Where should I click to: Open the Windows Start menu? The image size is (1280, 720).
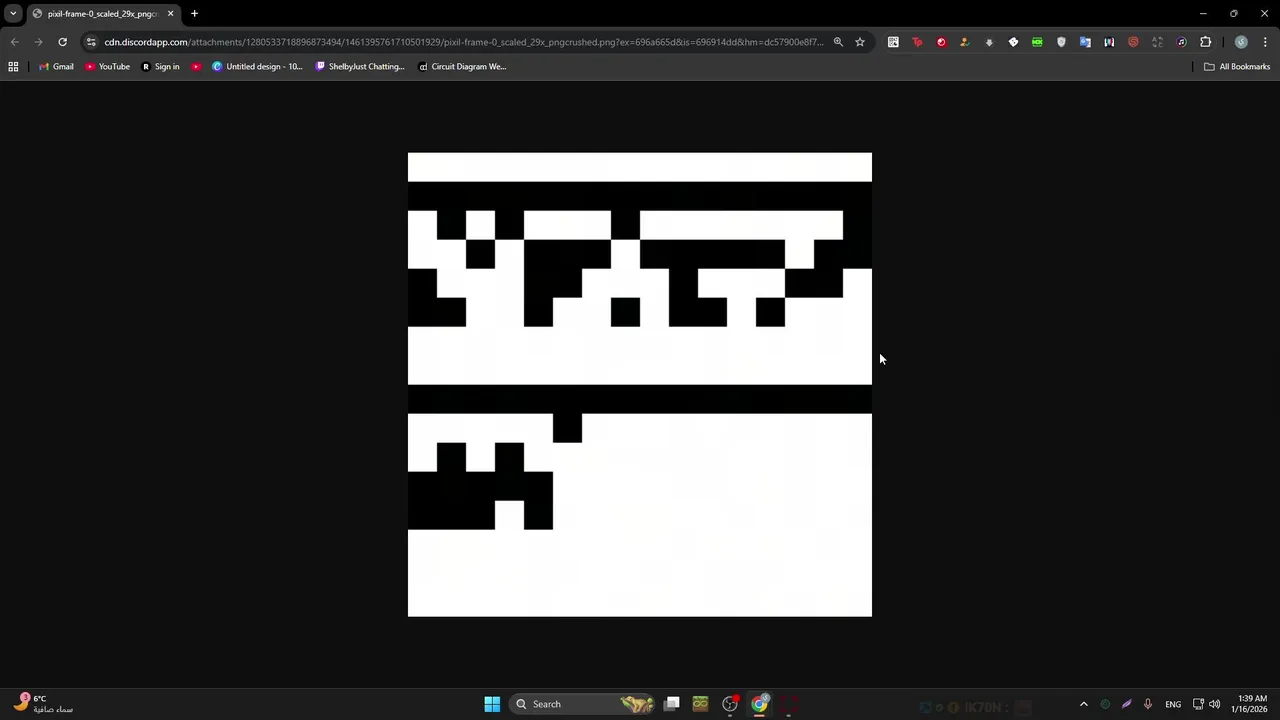[492, 704]
